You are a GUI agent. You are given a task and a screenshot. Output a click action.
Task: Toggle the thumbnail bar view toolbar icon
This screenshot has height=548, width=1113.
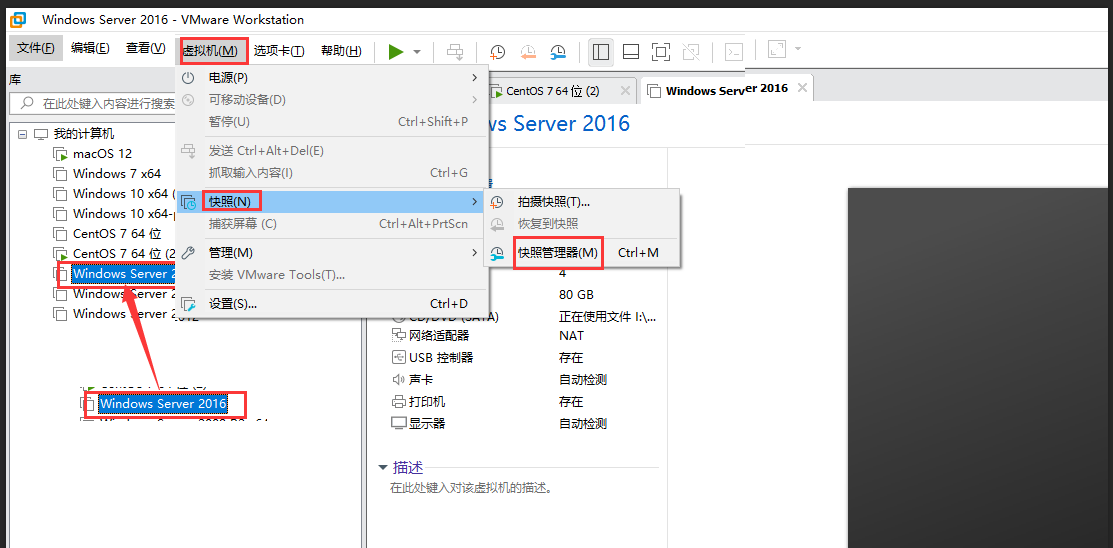click(x=631, y=51)
